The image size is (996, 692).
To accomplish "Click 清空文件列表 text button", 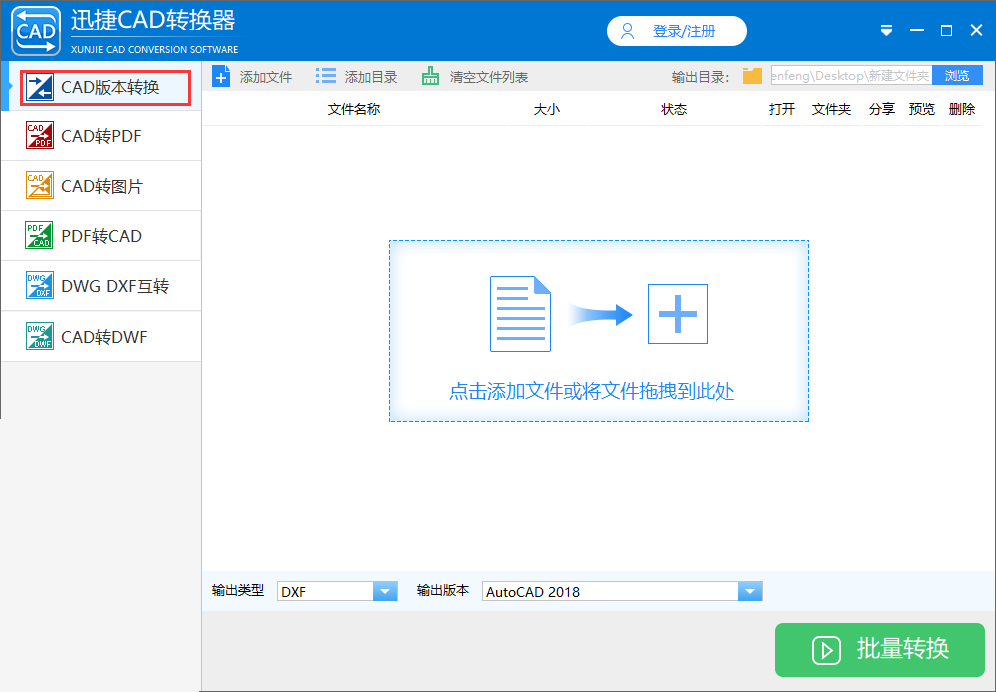I will pos(489,78).
